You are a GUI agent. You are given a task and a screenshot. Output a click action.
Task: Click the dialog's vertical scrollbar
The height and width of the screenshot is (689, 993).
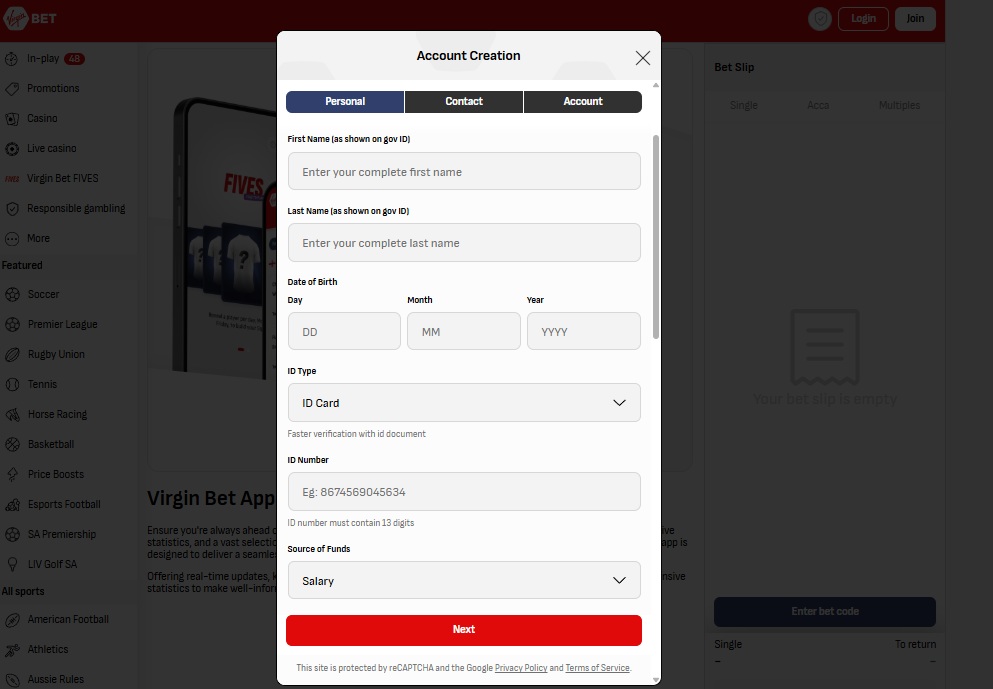[x=656, y=240]
